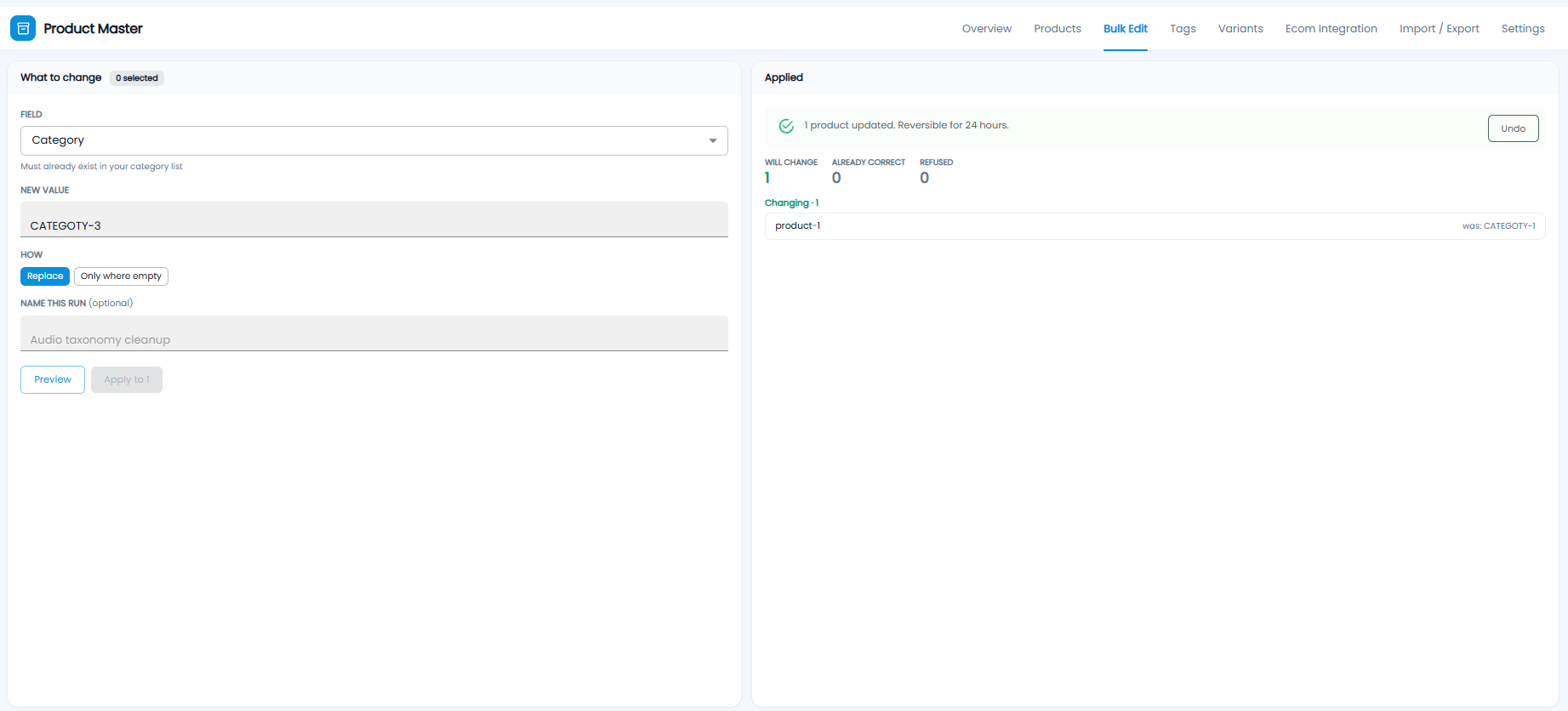1568x711 pixels.
Task: Click 'Must already exist' hint text
Action: tap(101, 167)
